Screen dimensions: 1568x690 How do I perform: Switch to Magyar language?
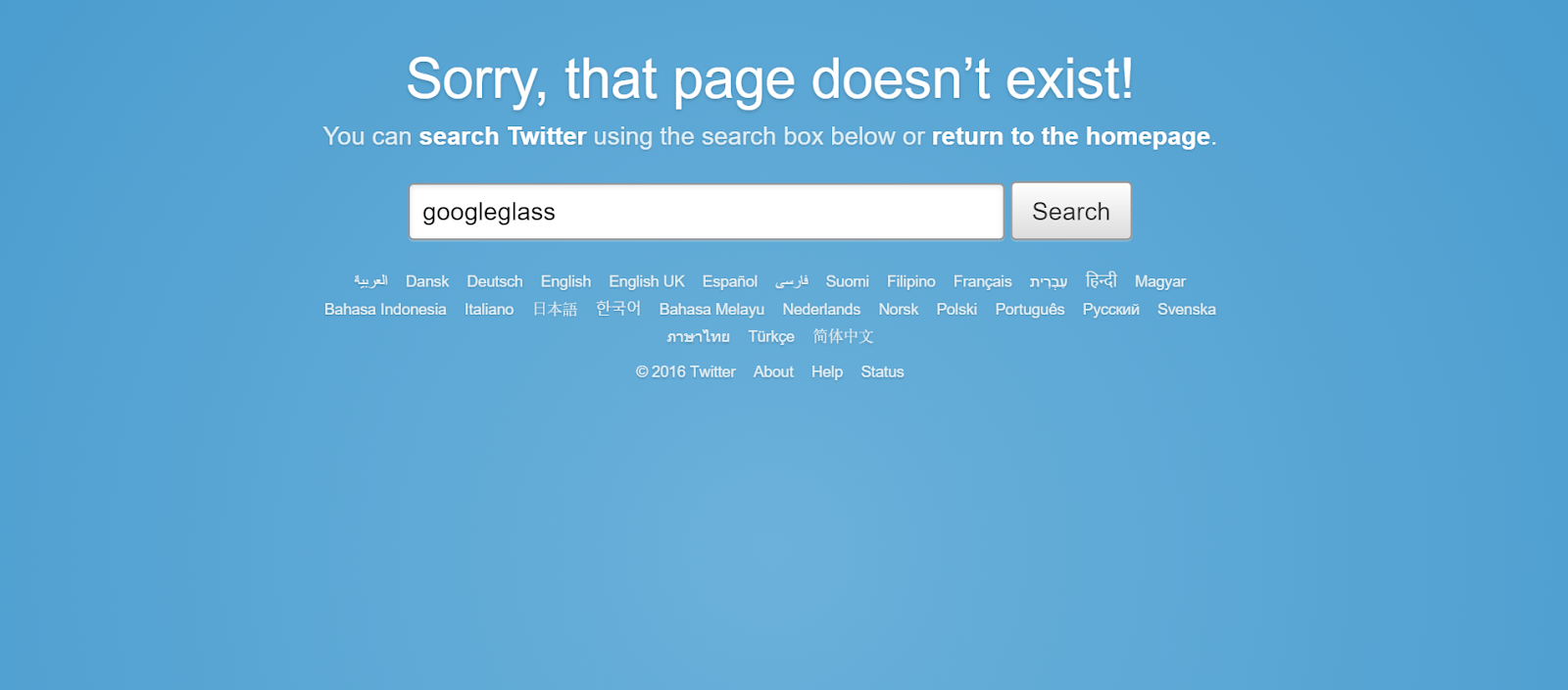coord(1160,281)
